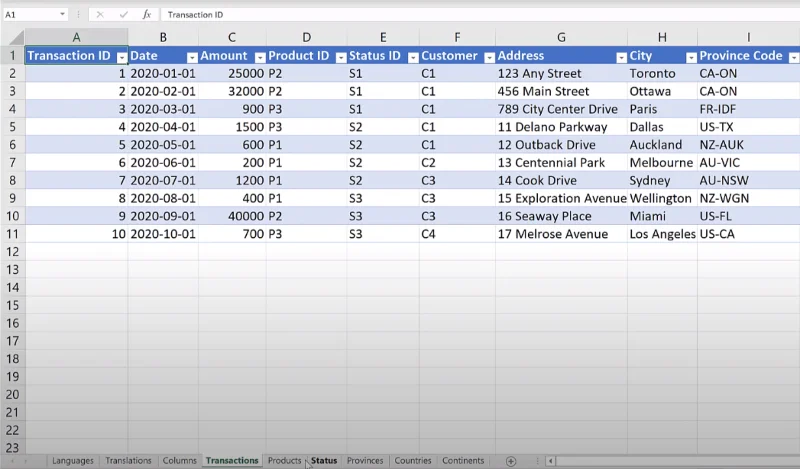Select row 23 header

click(12, 448)
